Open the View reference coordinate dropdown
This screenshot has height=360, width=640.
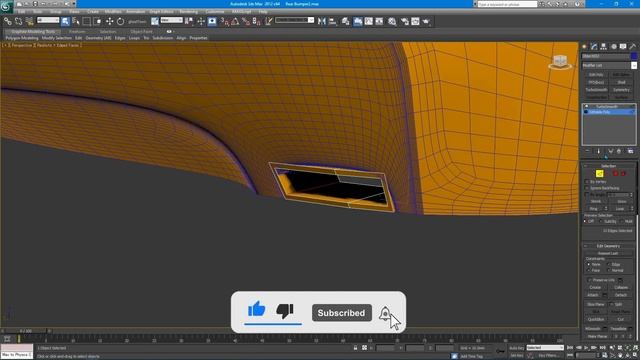click(171, 20)
